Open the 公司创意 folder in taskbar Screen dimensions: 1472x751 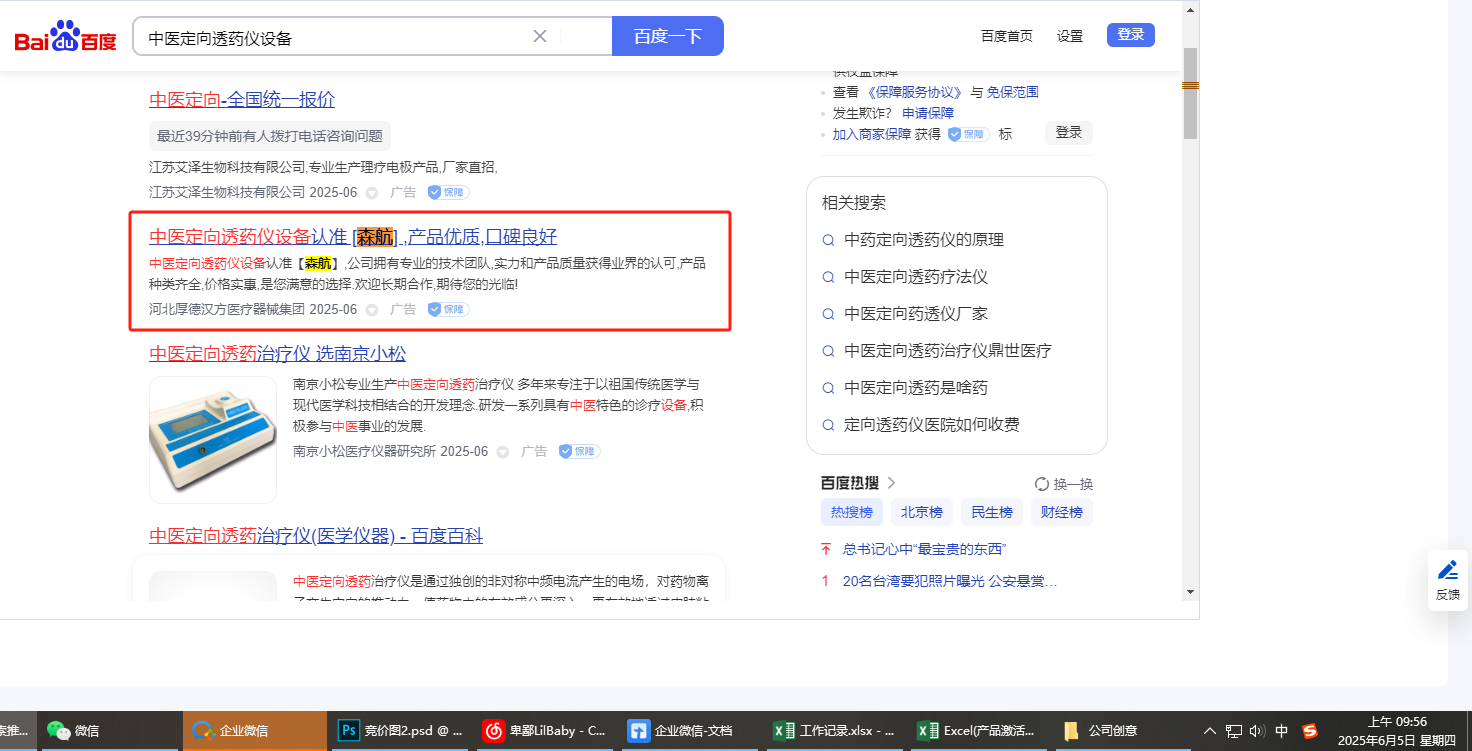click(1072, 731)
